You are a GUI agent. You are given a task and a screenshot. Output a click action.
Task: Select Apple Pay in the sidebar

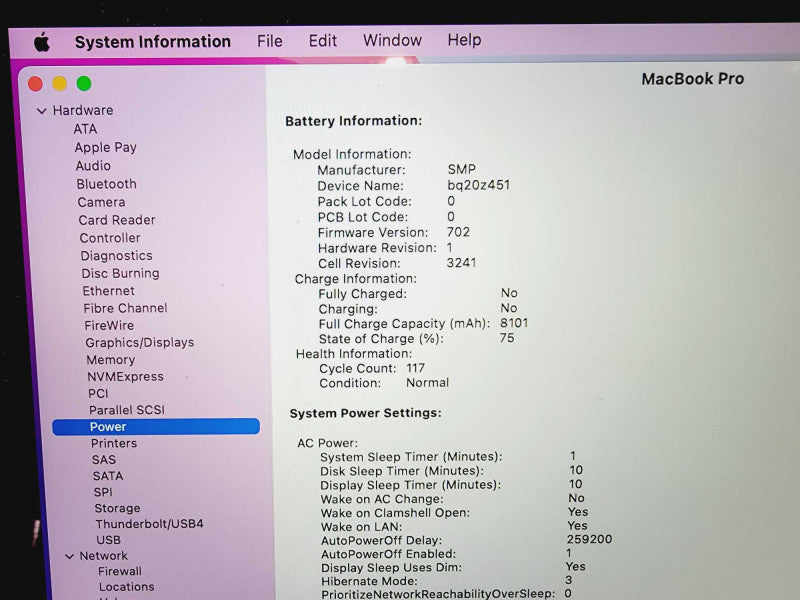[x=106, y=147]
